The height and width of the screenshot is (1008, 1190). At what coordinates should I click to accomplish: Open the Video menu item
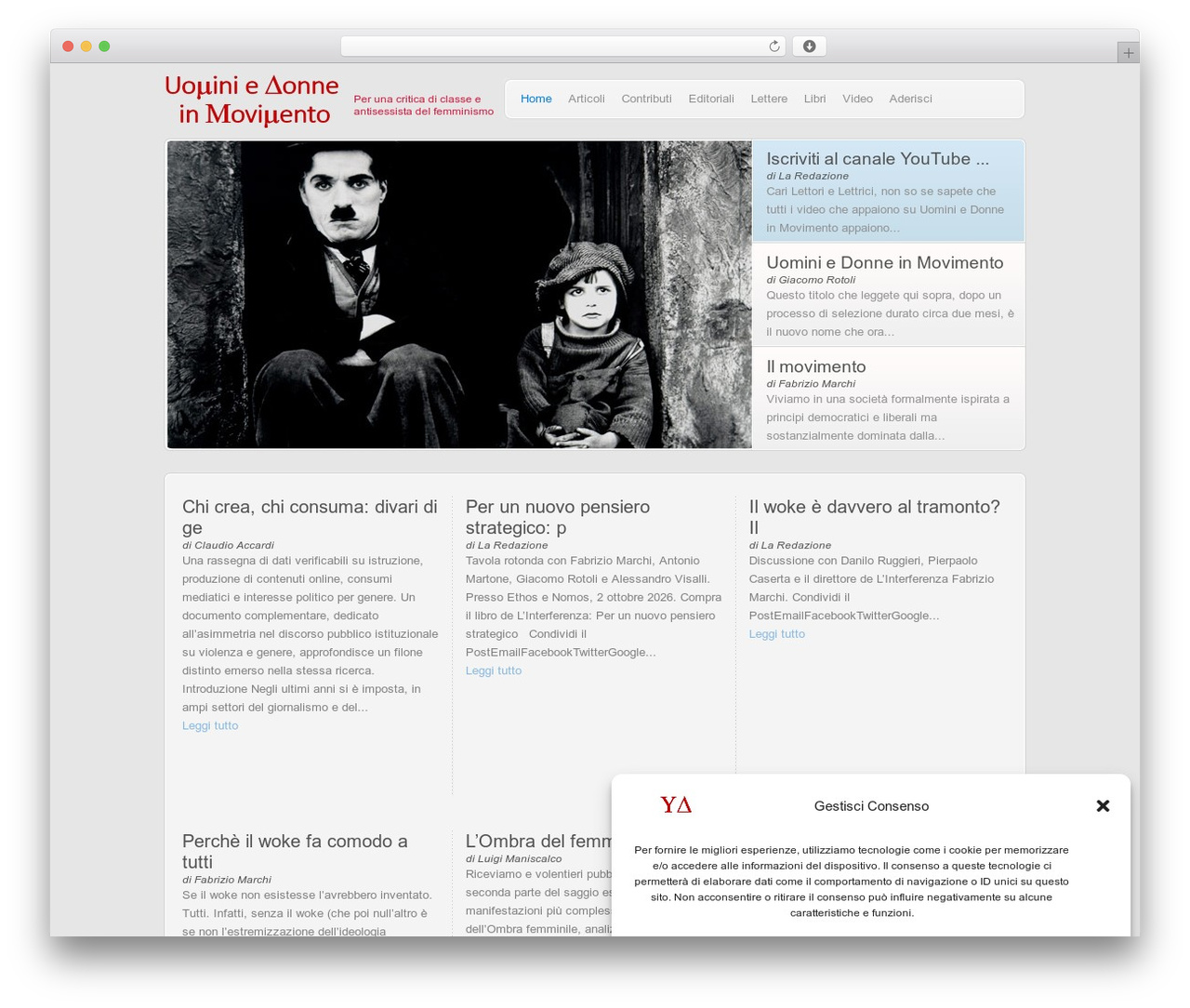857,99
